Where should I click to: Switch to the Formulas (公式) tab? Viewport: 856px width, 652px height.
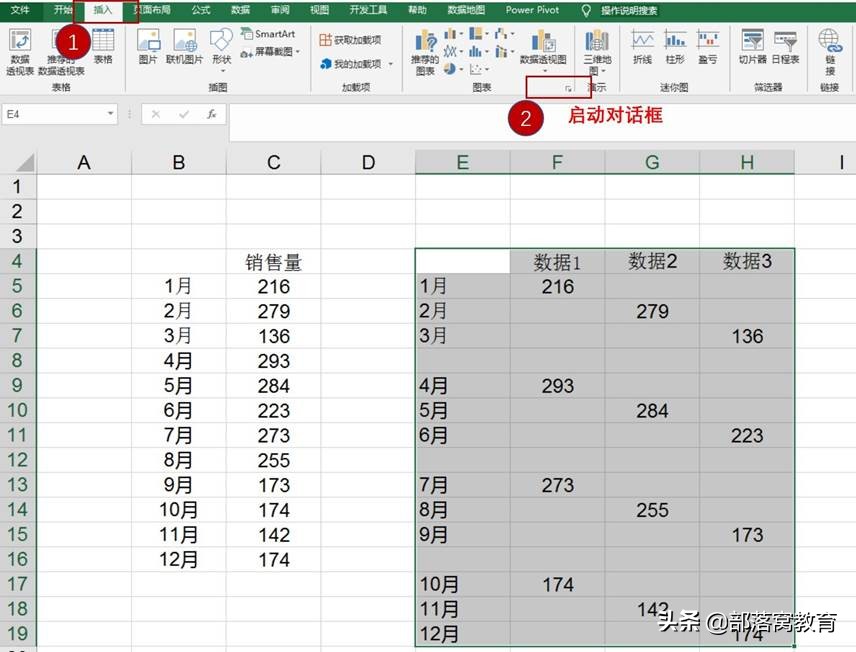tap(201, 10)
